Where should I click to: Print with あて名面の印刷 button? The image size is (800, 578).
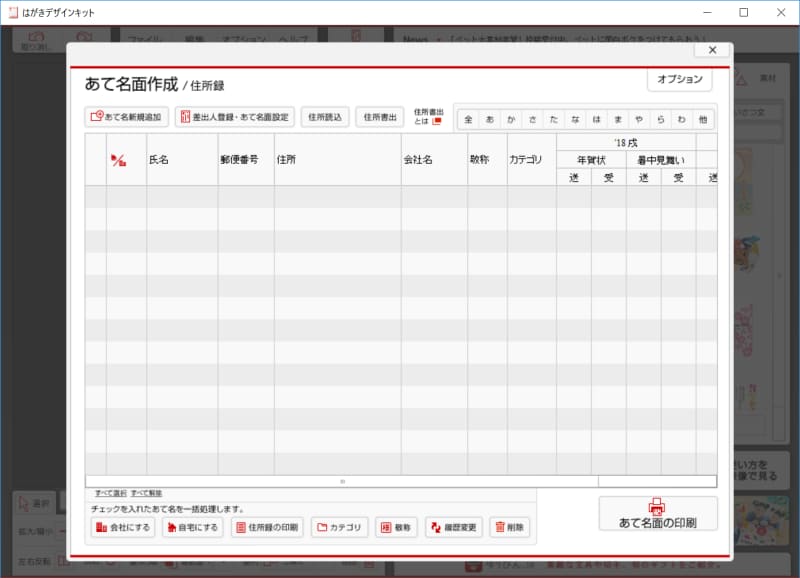click(657, 513)
